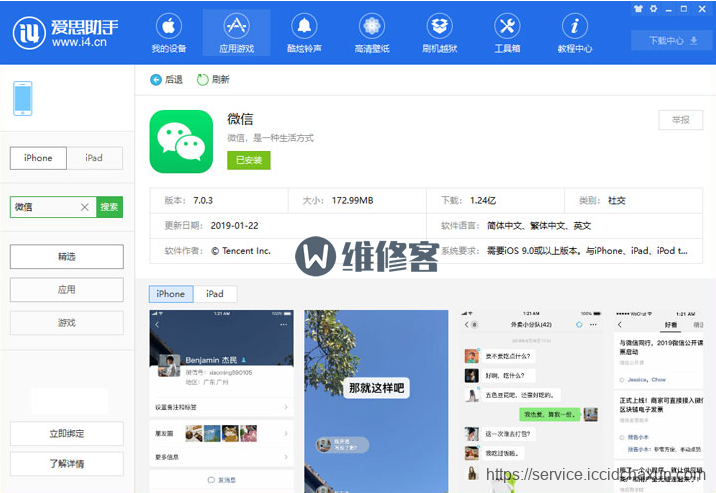The width and height of the screenshot is (716, 493).
Task: Go back with 后退 button
Action: (x=166, y=79)
